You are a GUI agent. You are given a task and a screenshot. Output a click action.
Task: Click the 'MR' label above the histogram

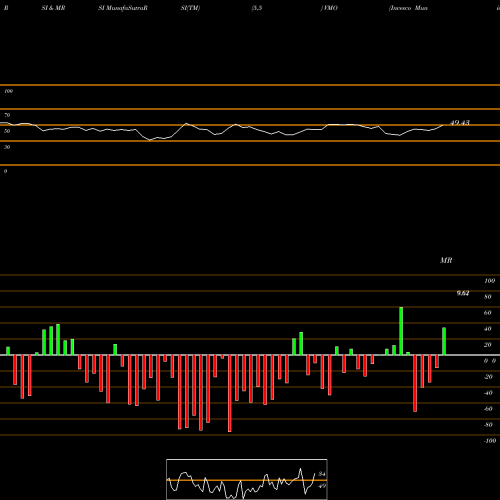[446, 260]
